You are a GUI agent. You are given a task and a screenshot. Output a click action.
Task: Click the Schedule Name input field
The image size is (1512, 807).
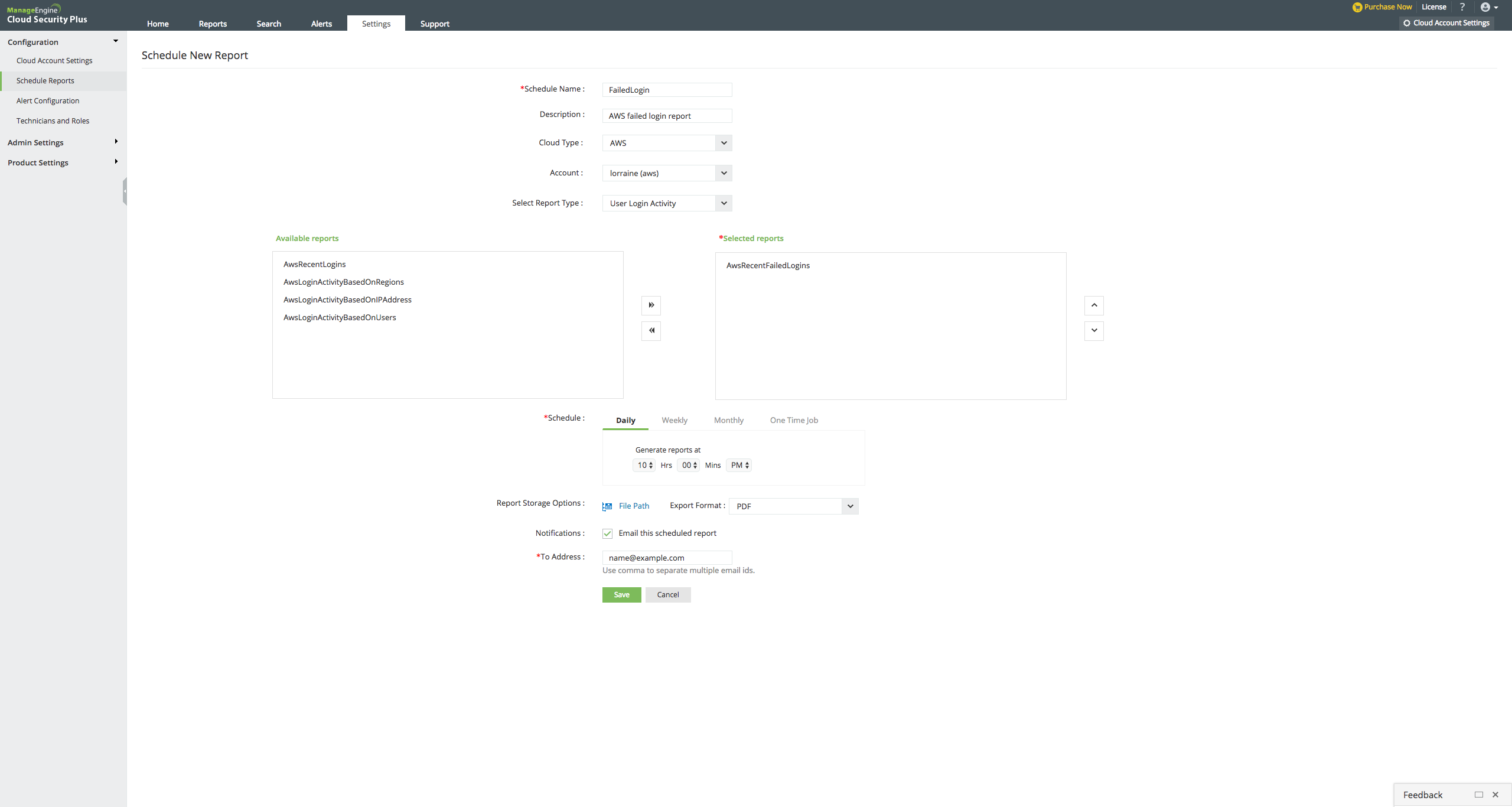pos(667,90)
